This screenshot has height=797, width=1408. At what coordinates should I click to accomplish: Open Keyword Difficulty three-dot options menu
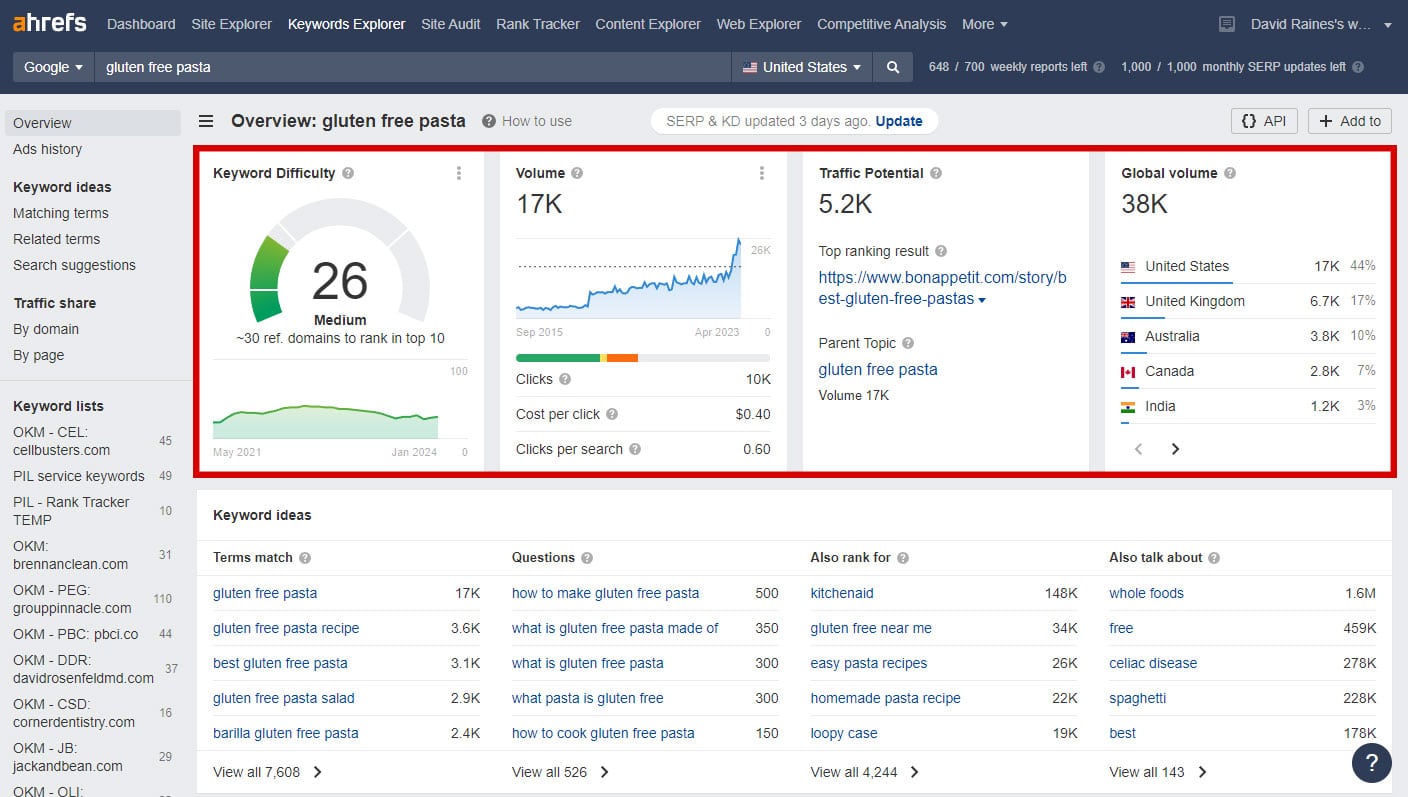coord(459,173)
